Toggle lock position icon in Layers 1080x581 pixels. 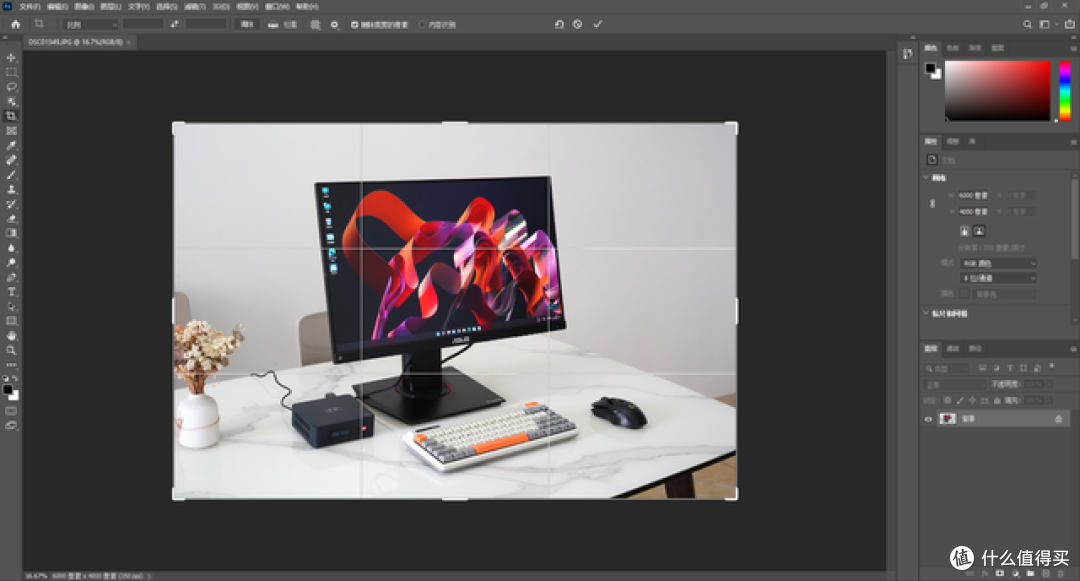click(x=972, y=400)
